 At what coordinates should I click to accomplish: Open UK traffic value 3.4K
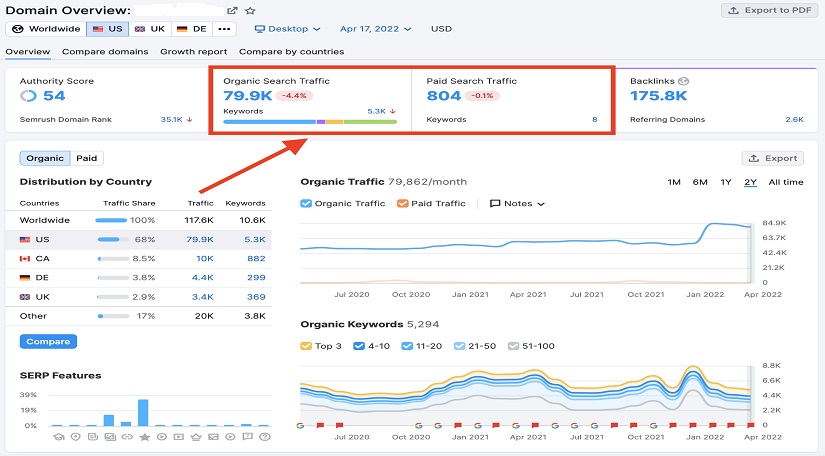click(203, 297)
